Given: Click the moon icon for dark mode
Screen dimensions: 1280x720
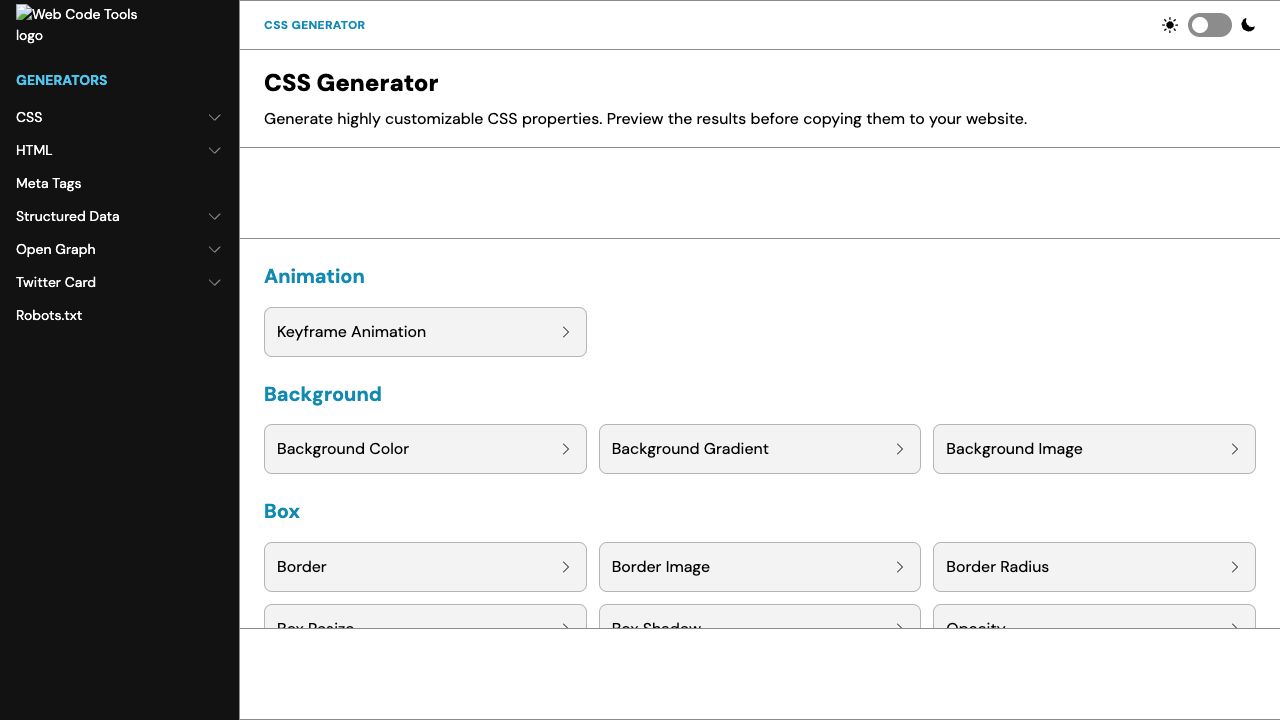Looking at the screenshot, I should click(x=1248, y=25).
